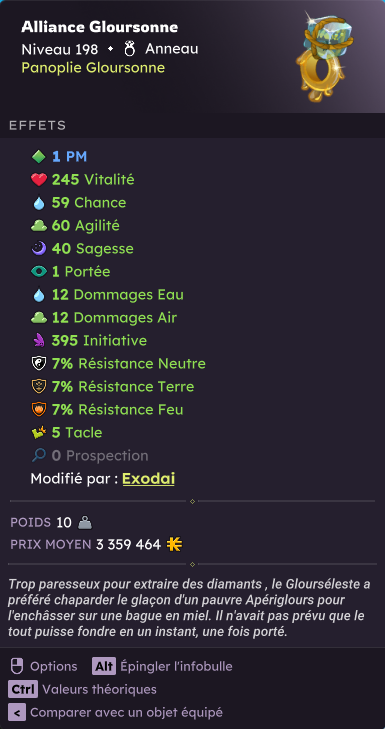Click the magnifier Prospection icon
Image resolution: width=385 pixels, height=729 pixels.
tap(39, 456)
